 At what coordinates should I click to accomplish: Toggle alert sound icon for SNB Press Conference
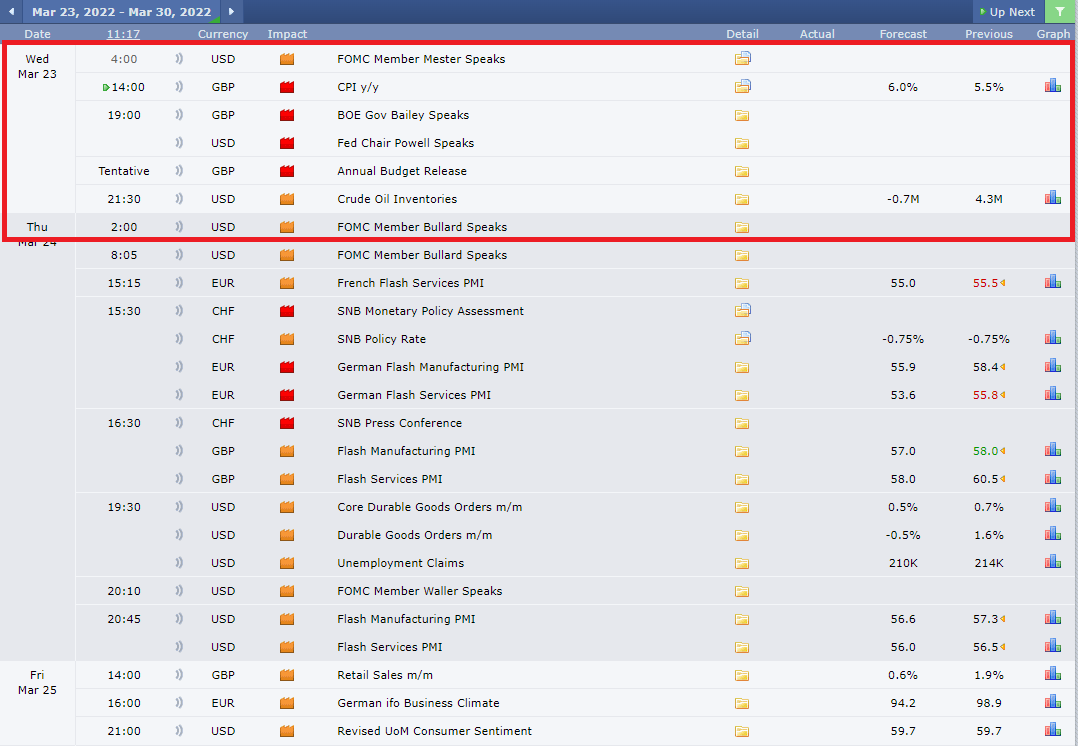tap(179, 423)
